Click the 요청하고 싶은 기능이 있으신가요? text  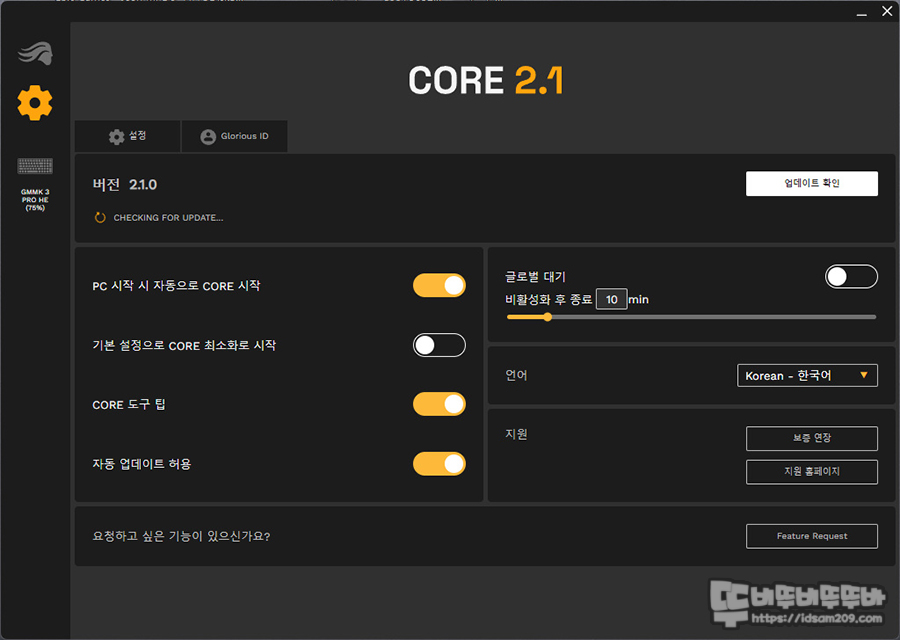coord(181,536)
